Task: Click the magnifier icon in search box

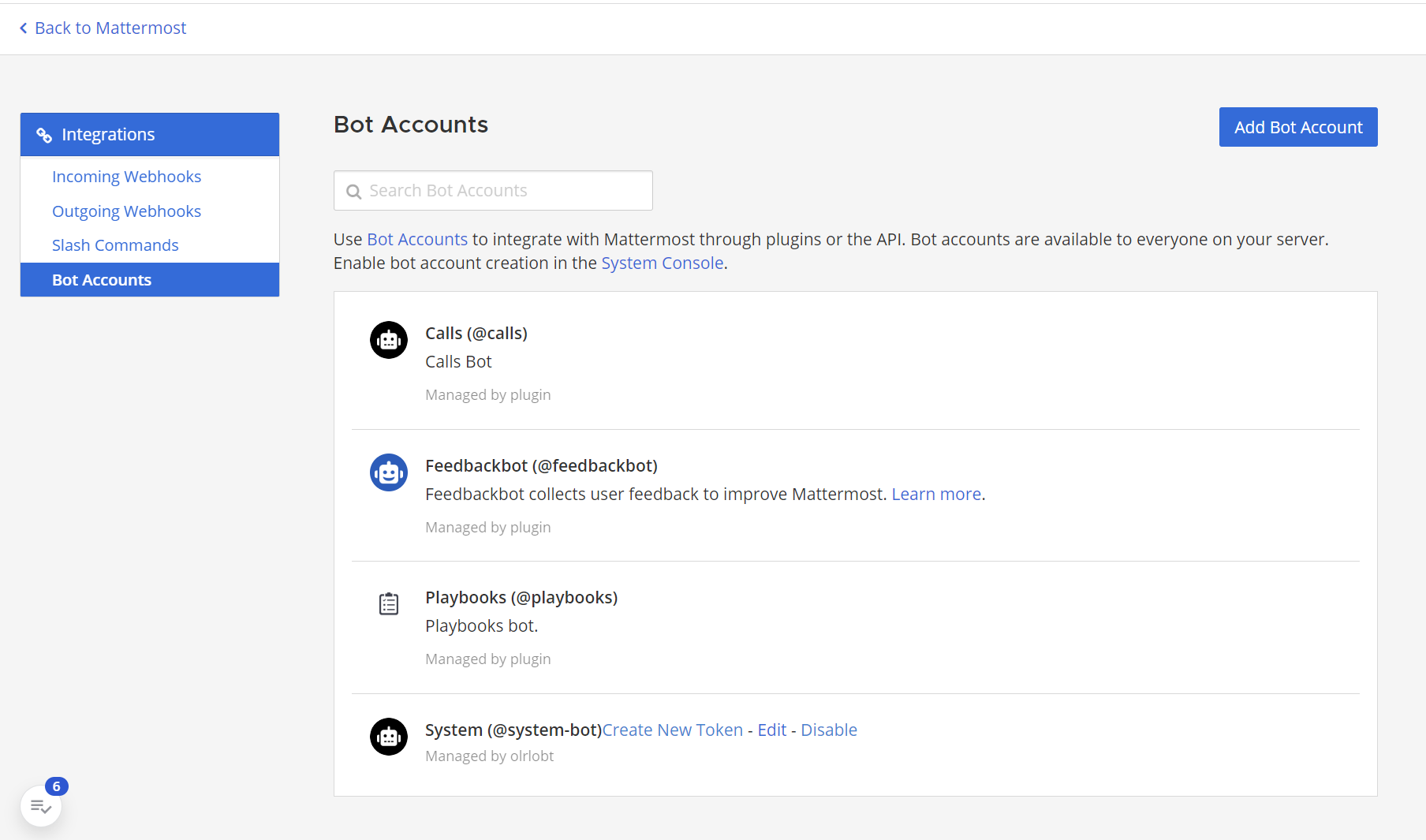Action: (354, 192)
